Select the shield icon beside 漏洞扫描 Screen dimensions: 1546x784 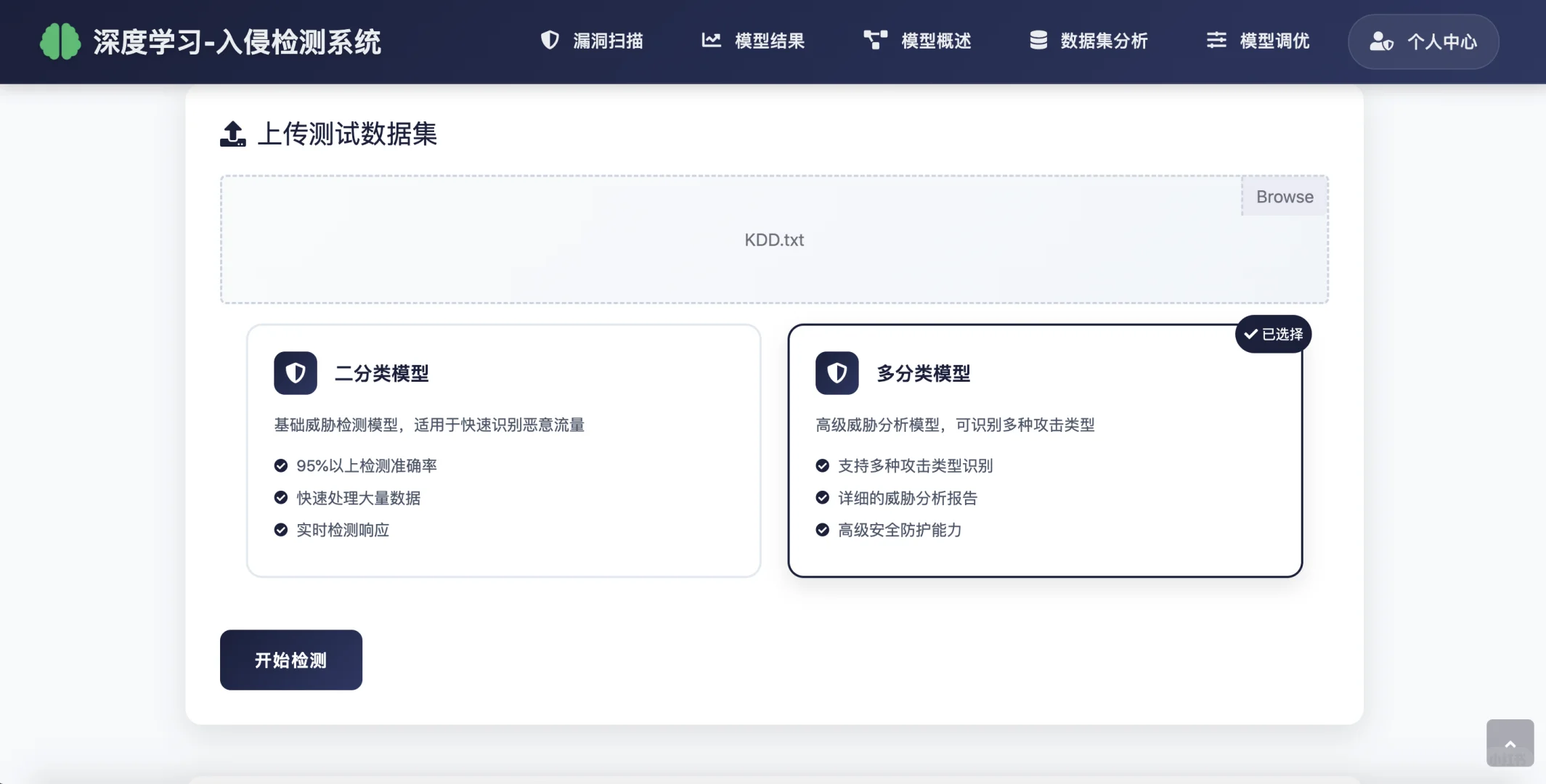pos(550,41)
